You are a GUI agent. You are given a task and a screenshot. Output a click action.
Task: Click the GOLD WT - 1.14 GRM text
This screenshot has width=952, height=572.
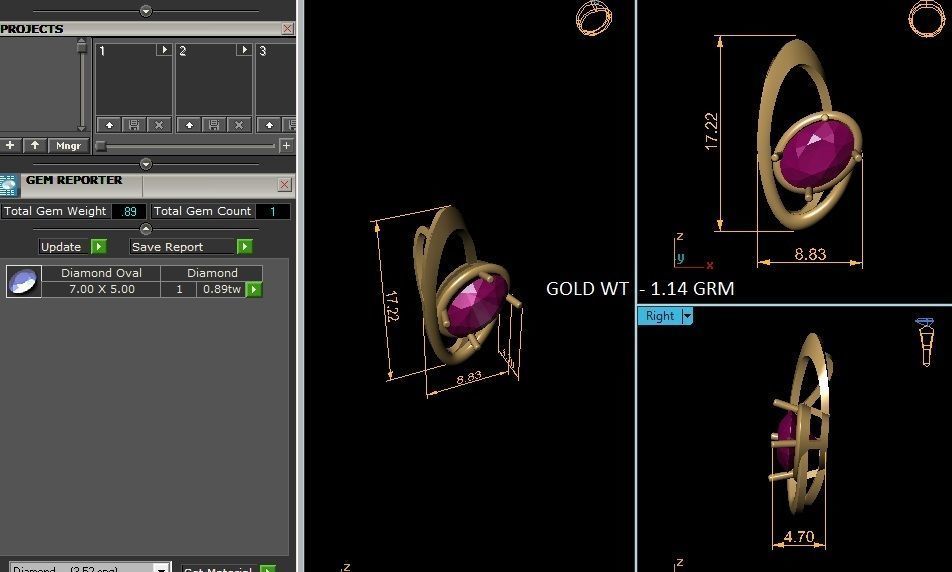click(640, 288)
